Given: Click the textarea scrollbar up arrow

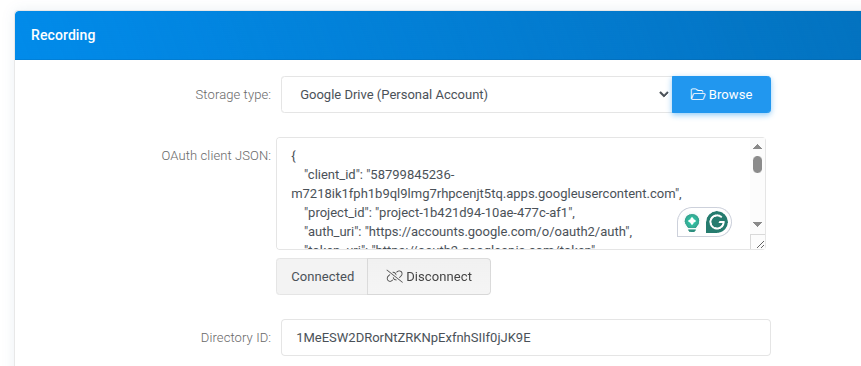Looking at the screenshot, I should point(757,147).
